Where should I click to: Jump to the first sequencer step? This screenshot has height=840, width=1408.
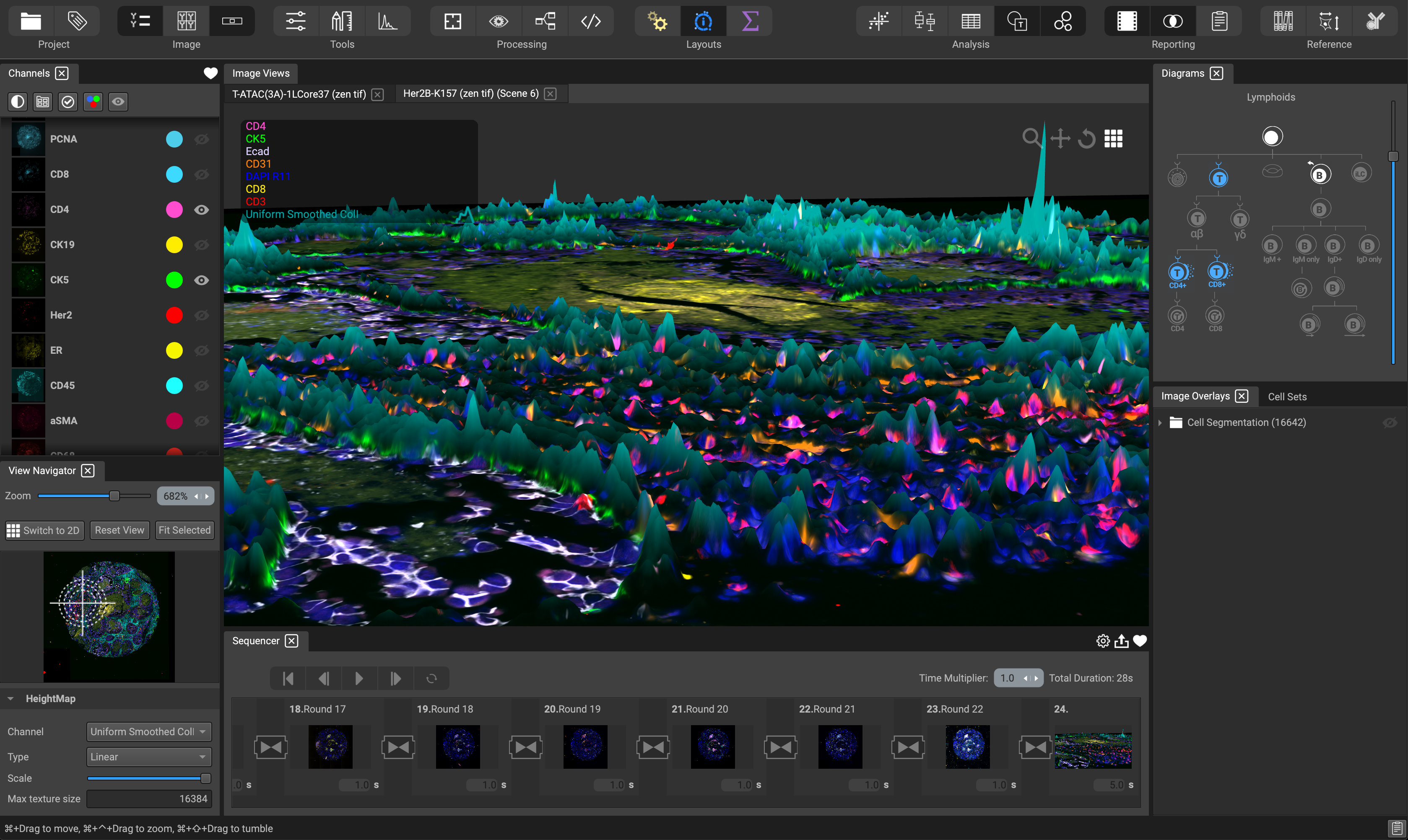coord(288,678)
